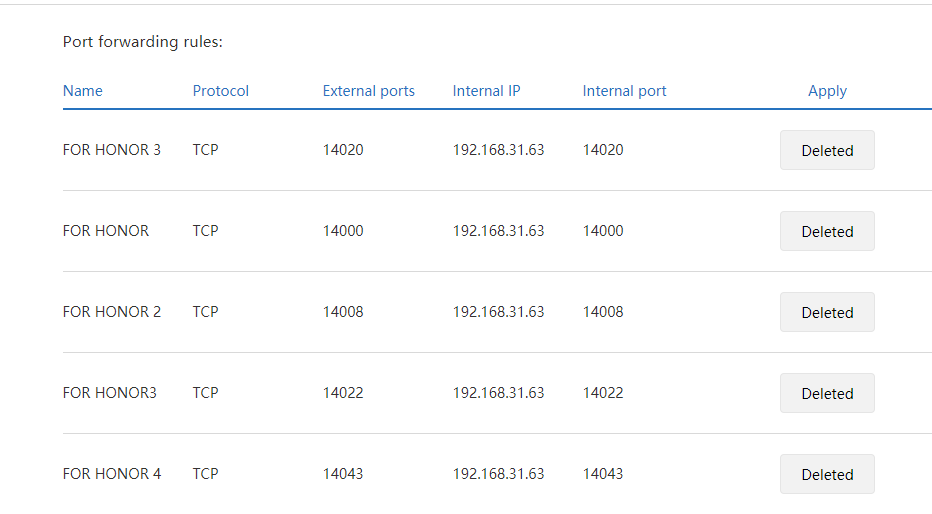This screenshot has width=932, height=514.
Task: Click the Apply column header
Action: (827, 91)
